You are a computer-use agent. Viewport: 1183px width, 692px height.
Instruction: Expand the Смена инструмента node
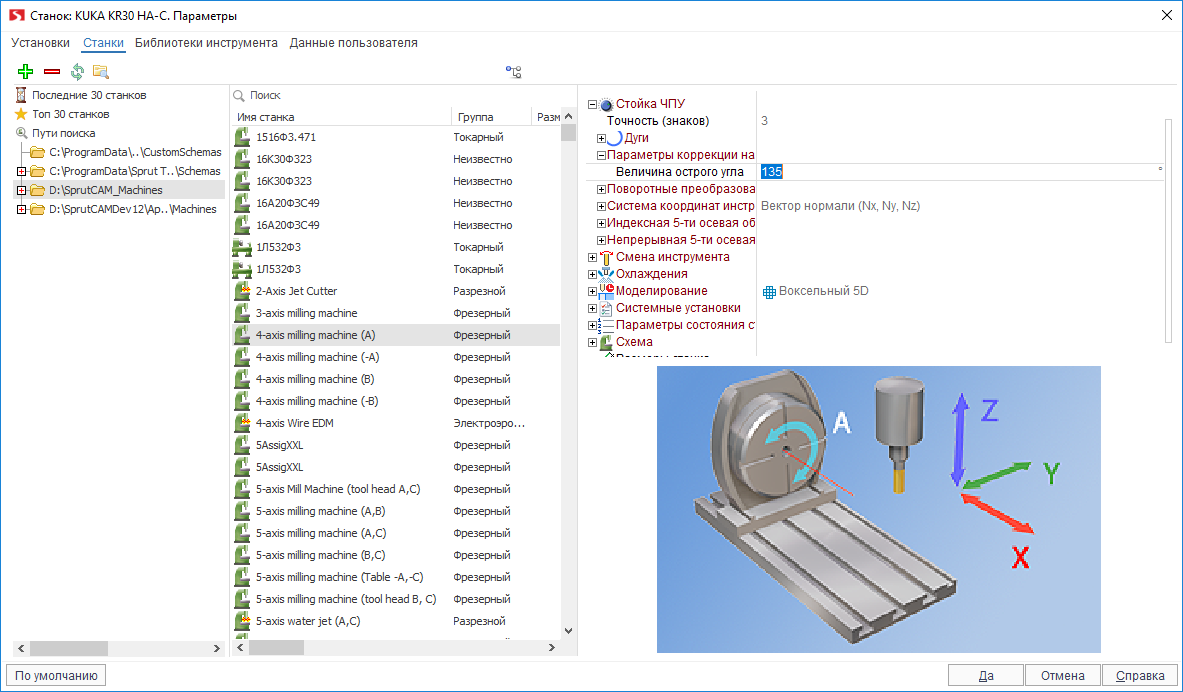pyautogui.click(x=592, y=257)
